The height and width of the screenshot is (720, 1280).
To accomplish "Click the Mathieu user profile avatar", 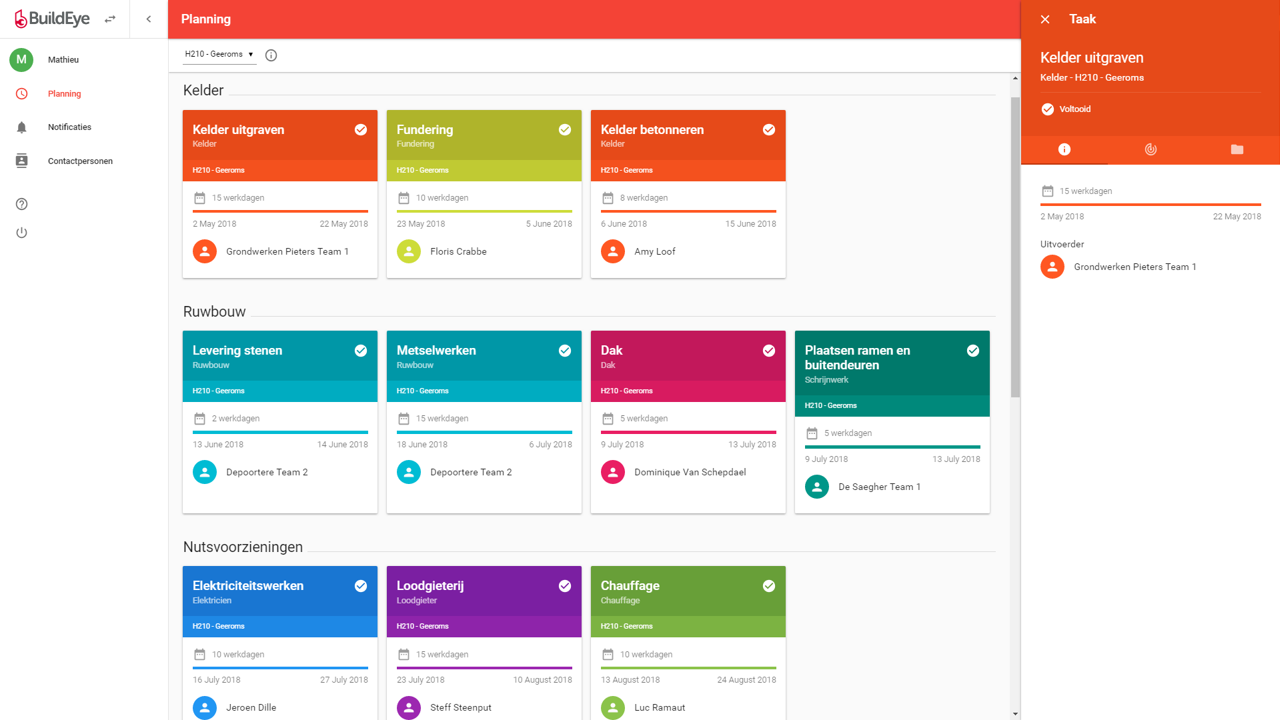I will pyautogui.click(x=21, y=60).
